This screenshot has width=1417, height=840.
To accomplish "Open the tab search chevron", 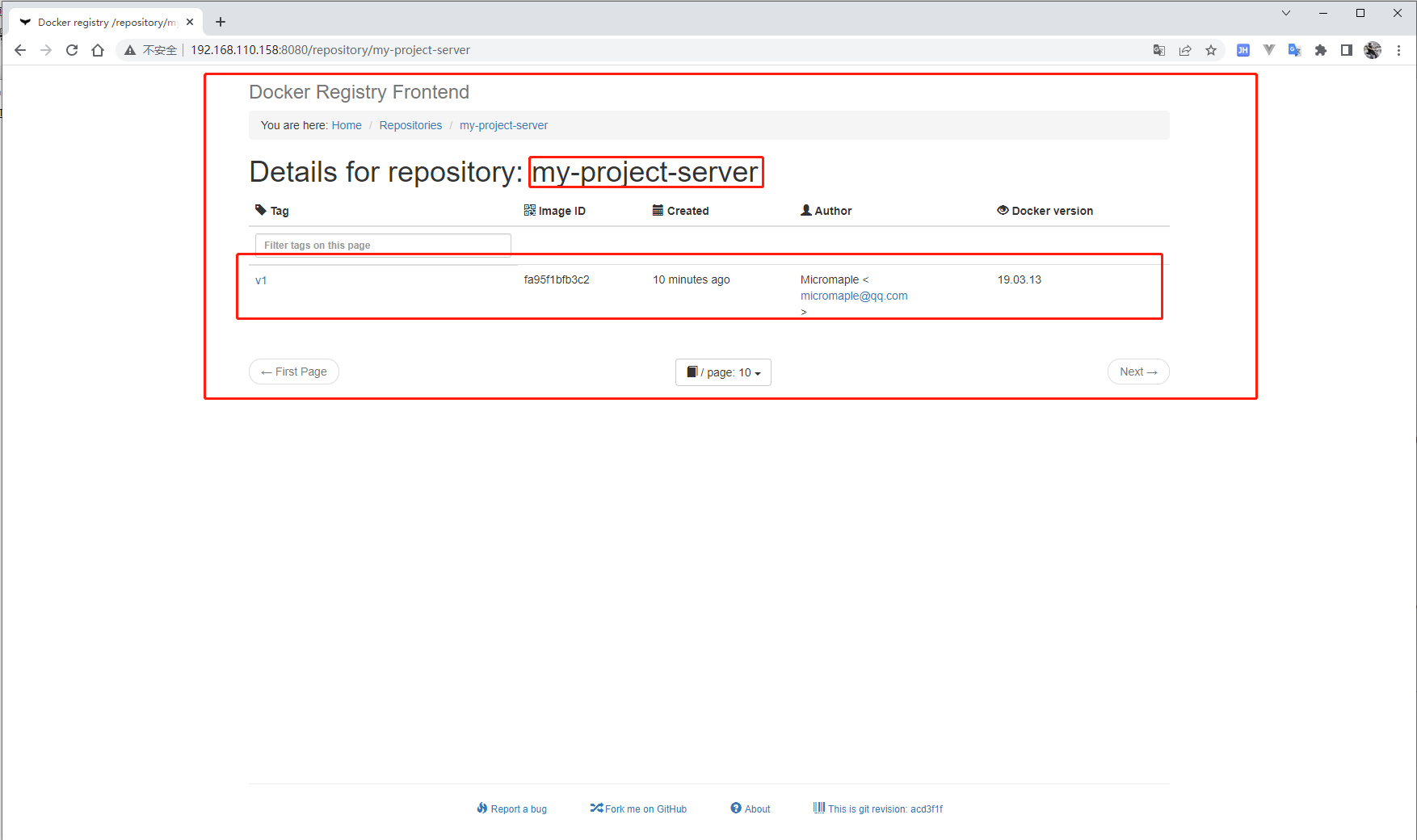I will (1286, 13).
